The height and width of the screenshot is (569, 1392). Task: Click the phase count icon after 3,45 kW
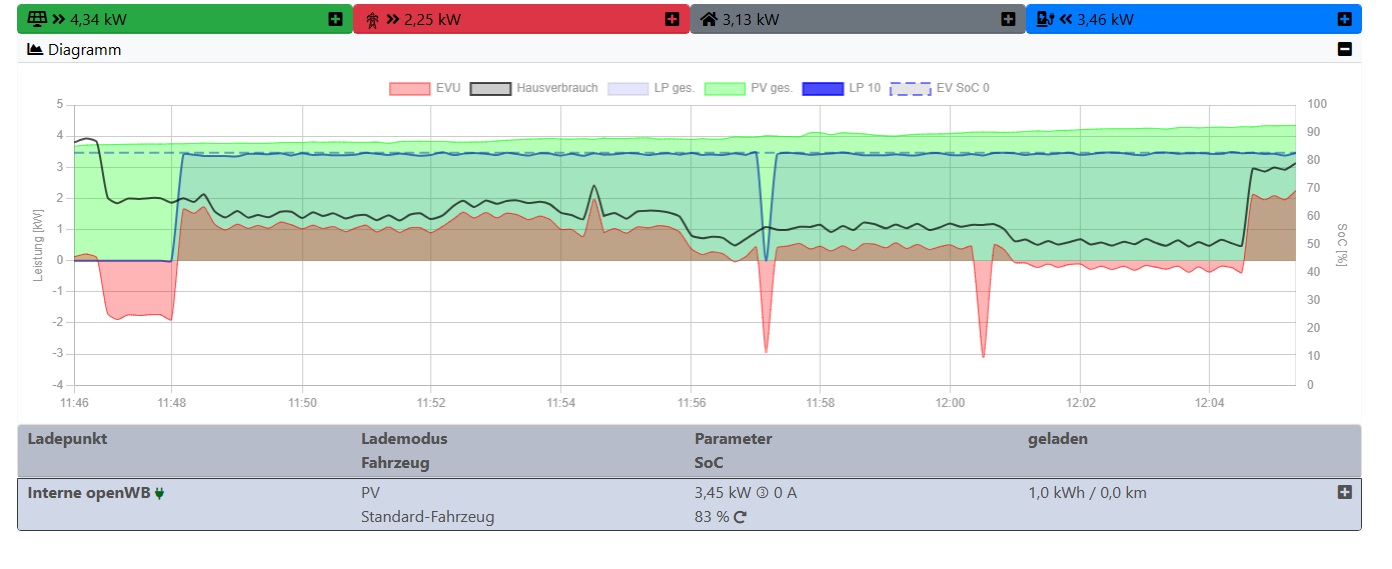click(x=761, y=493)
